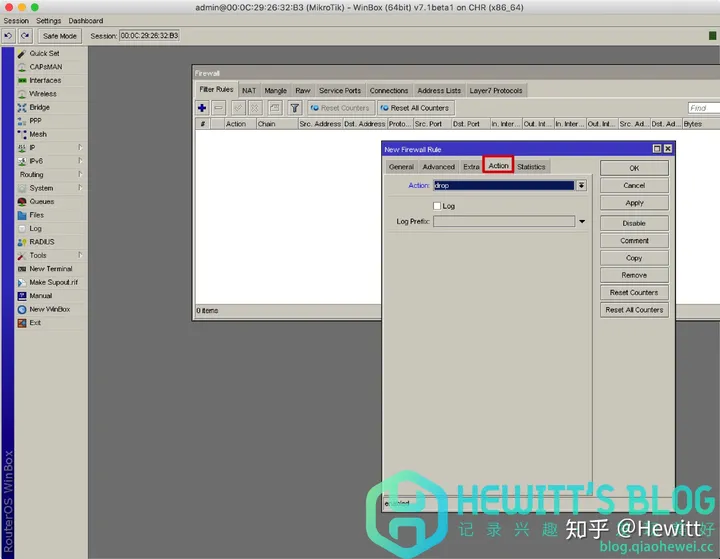The image size is (720, 559).
Task: Expand the IPv6 submenu
Action: coord(80,161)
